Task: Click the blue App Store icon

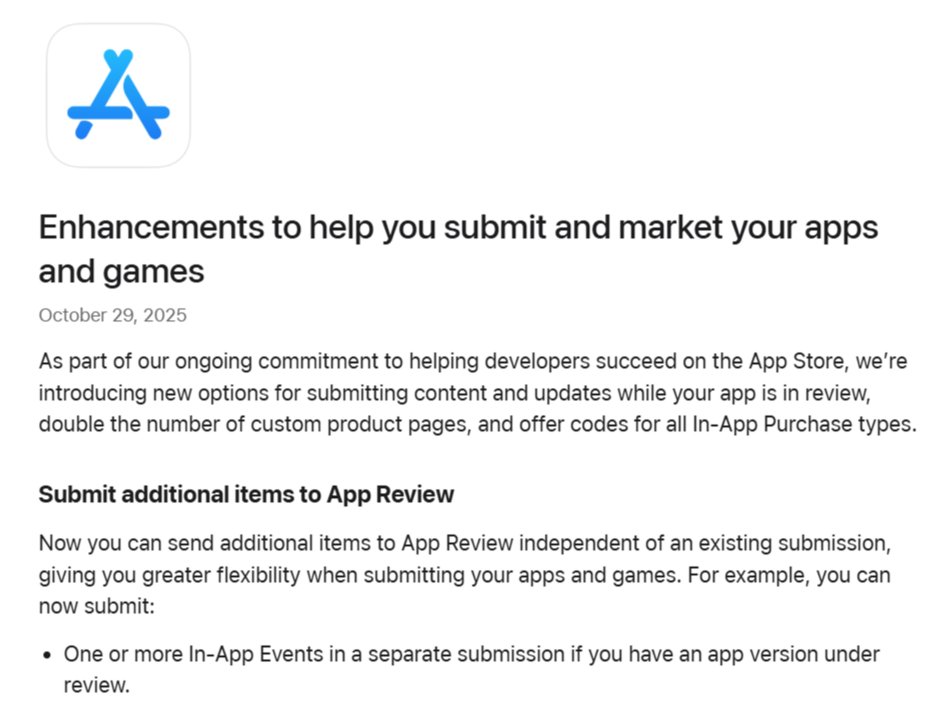Action: coord(118,95)
